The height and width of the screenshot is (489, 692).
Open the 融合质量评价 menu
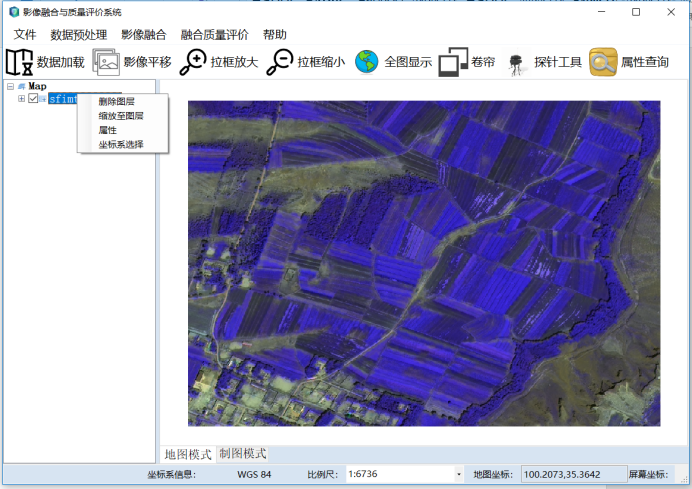[x=214, y=34]
